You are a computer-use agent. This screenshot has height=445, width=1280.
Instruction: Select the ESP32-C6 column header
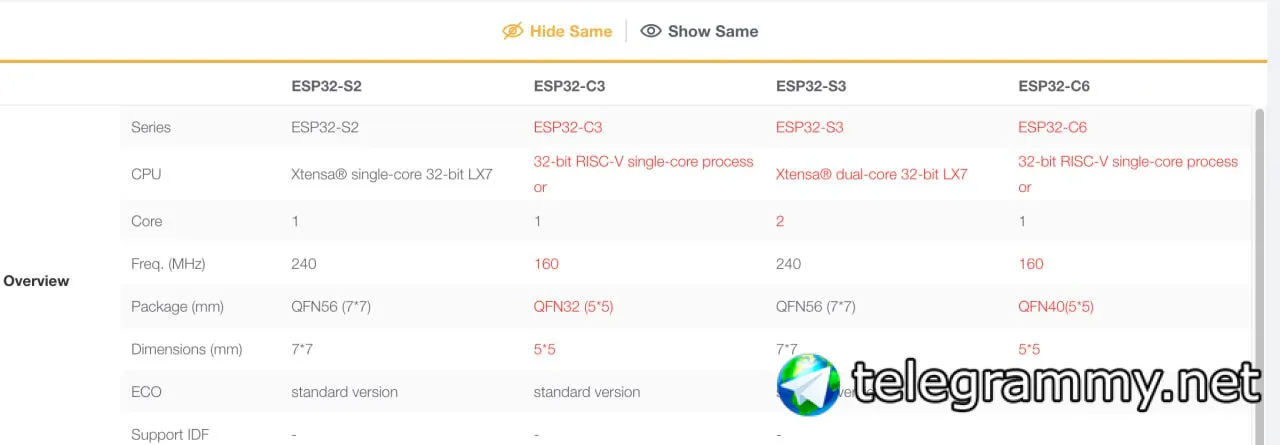click(1054, 86)
